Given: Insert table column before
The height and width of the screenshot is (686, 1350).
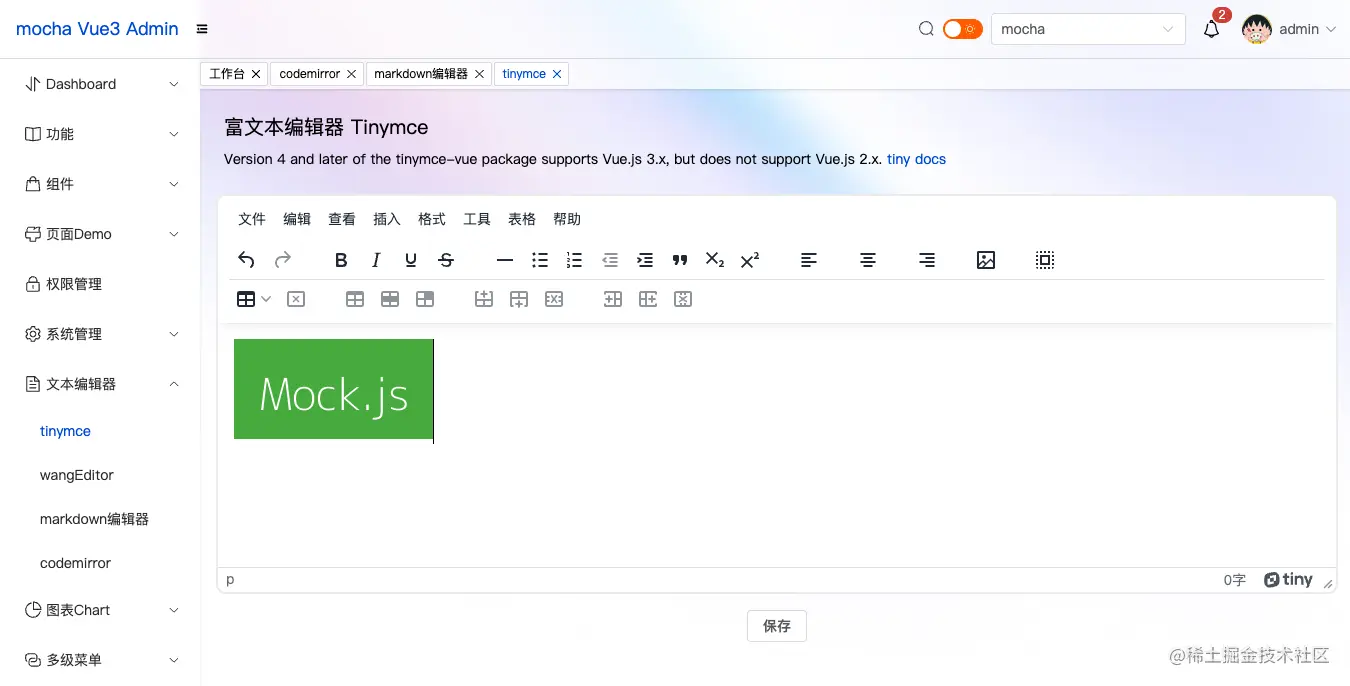Looking at the screenshot, I should [613, 299].
